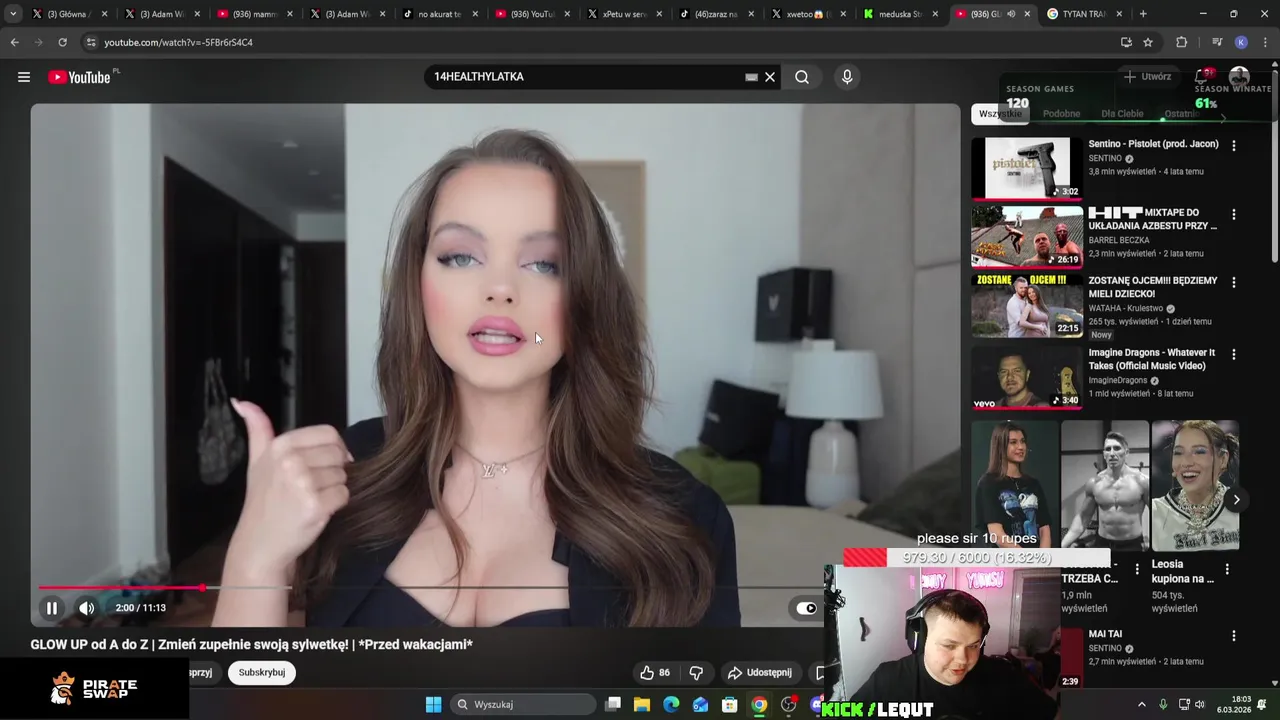This screenshot has height=720, width=1280.
Task: Open the on-screen keyboard icon in search box
Action: click(x=752, y=77)
